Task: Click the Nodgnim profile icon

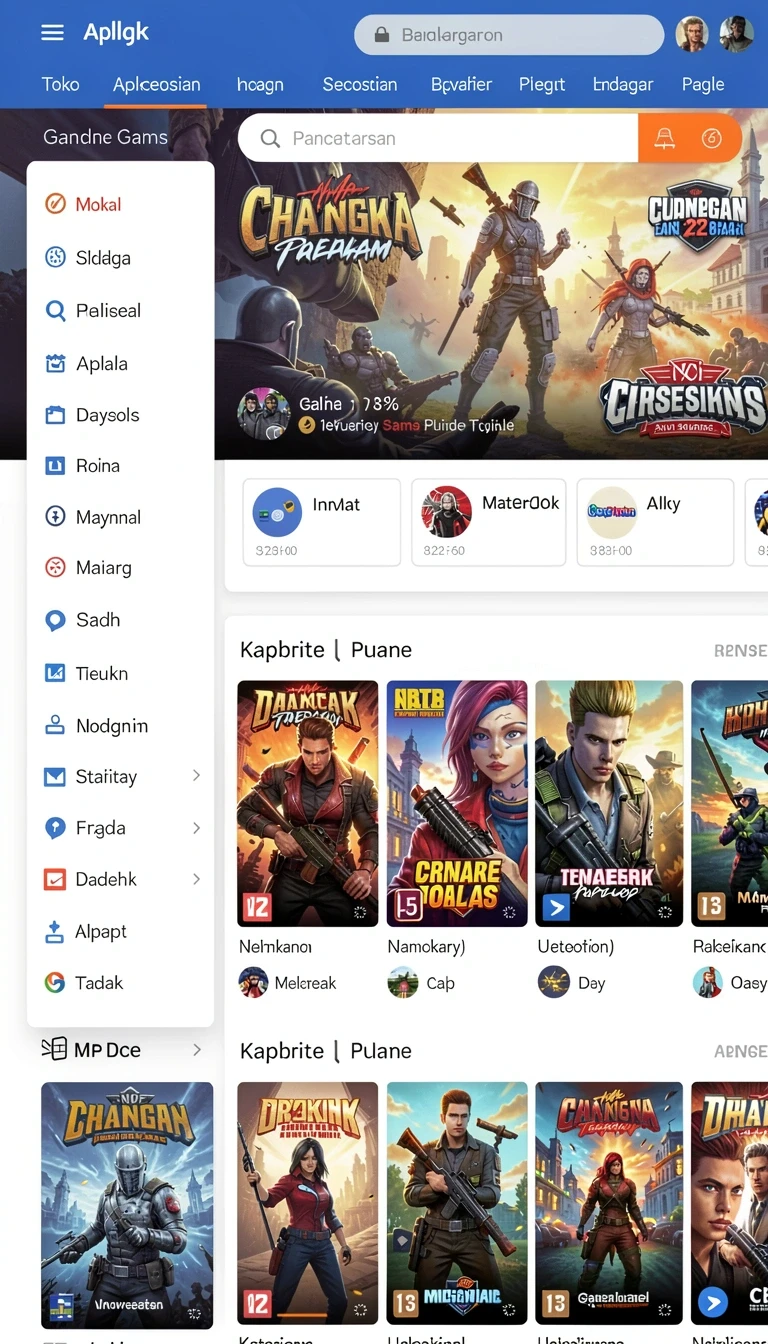Action: pyautogui.click(x=56, y=726)
